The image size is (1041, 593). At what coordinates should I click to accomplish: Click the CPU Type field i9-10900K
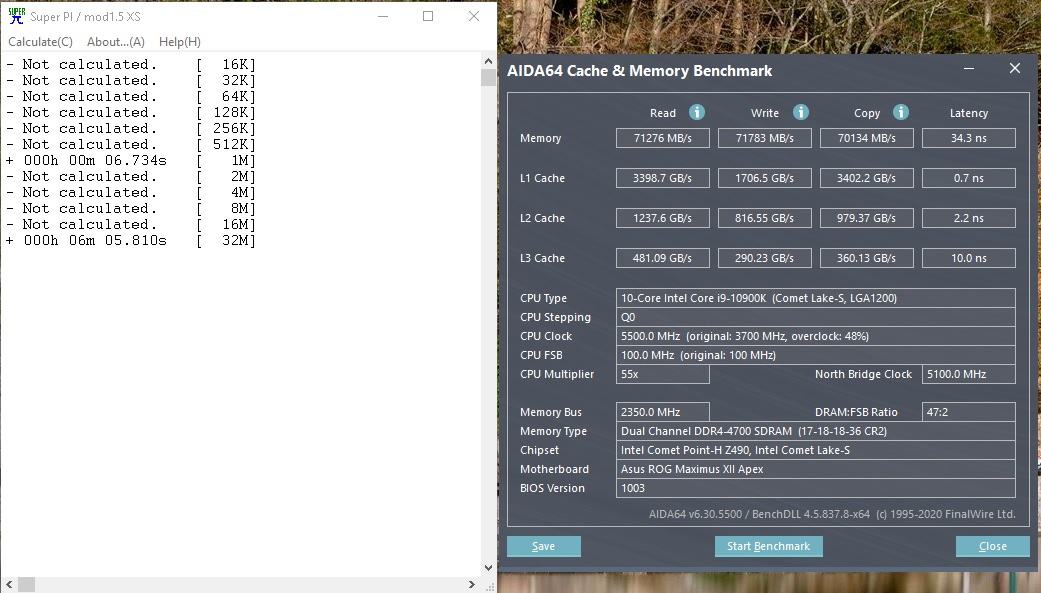pos(815,298)
